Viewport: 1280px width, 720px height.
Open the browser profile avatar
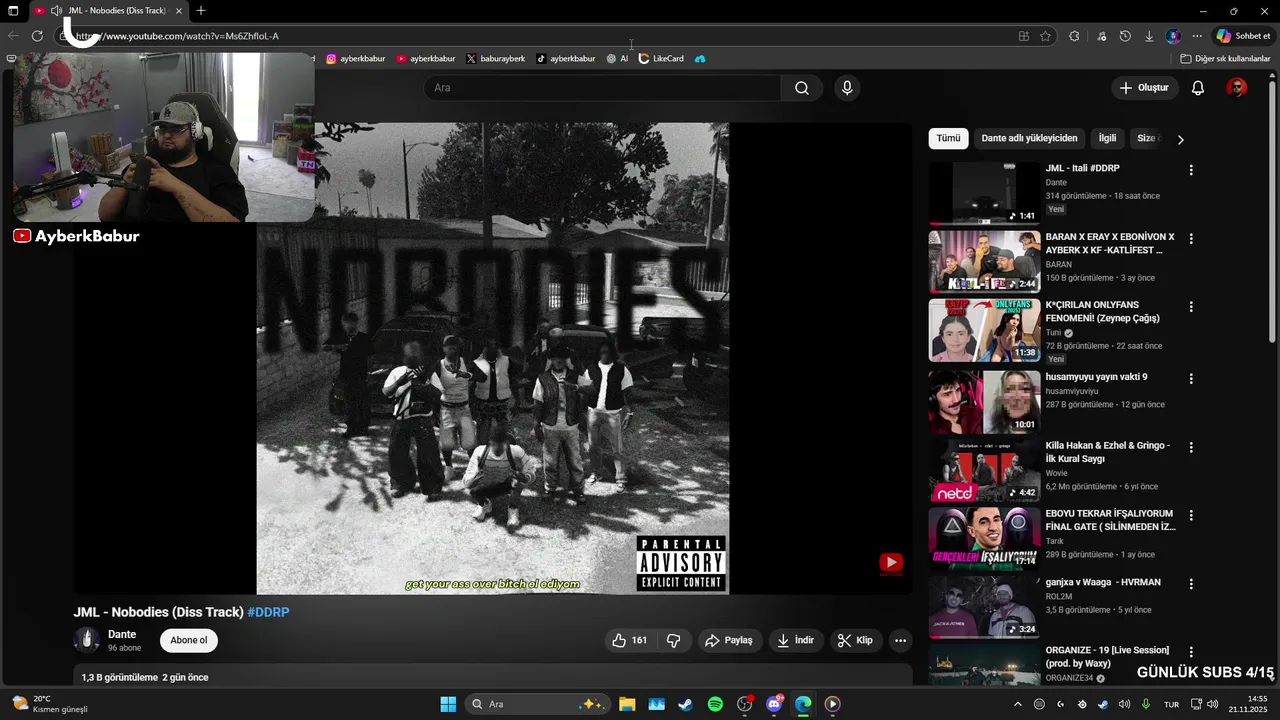tap(1173, 36)
